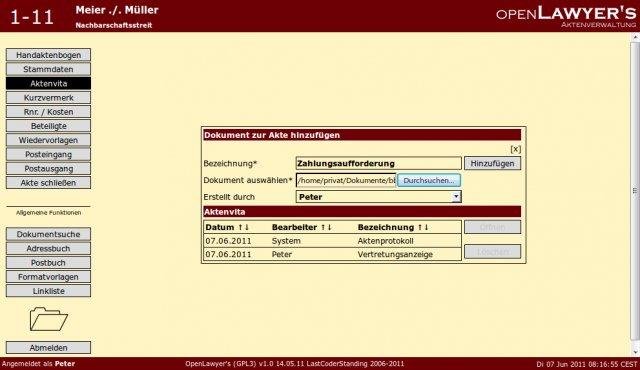Click case number 1-11 in header

tap(32, 17)
